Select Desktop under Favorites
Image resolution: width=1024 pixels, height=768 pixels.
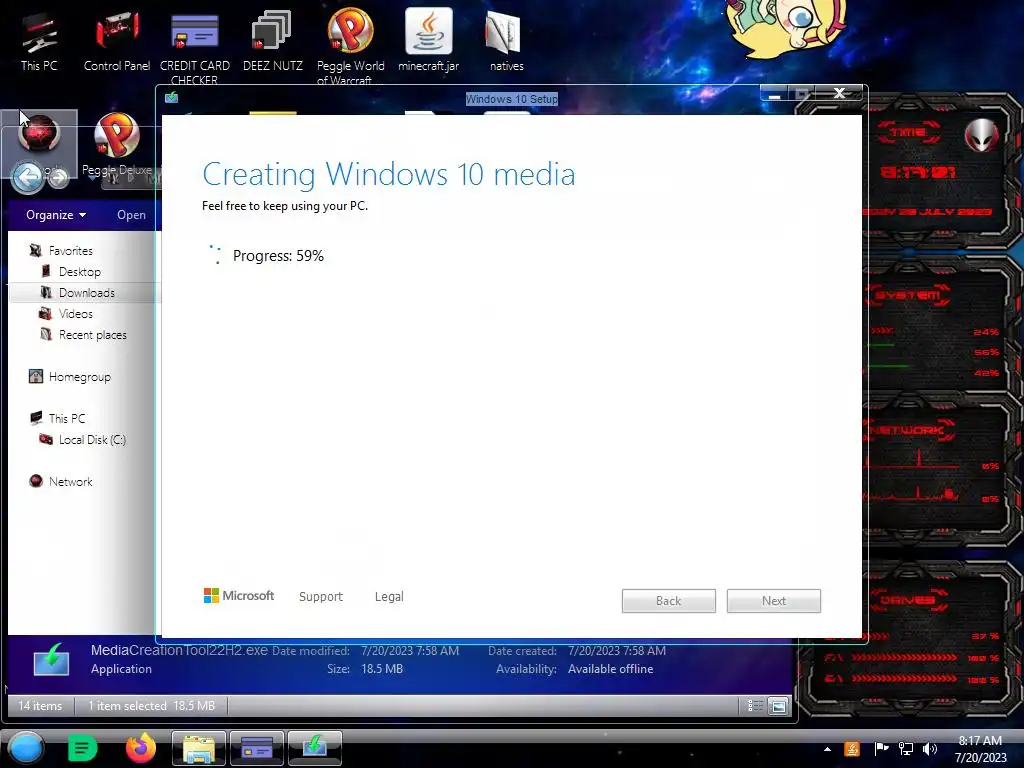coord(80,272)
